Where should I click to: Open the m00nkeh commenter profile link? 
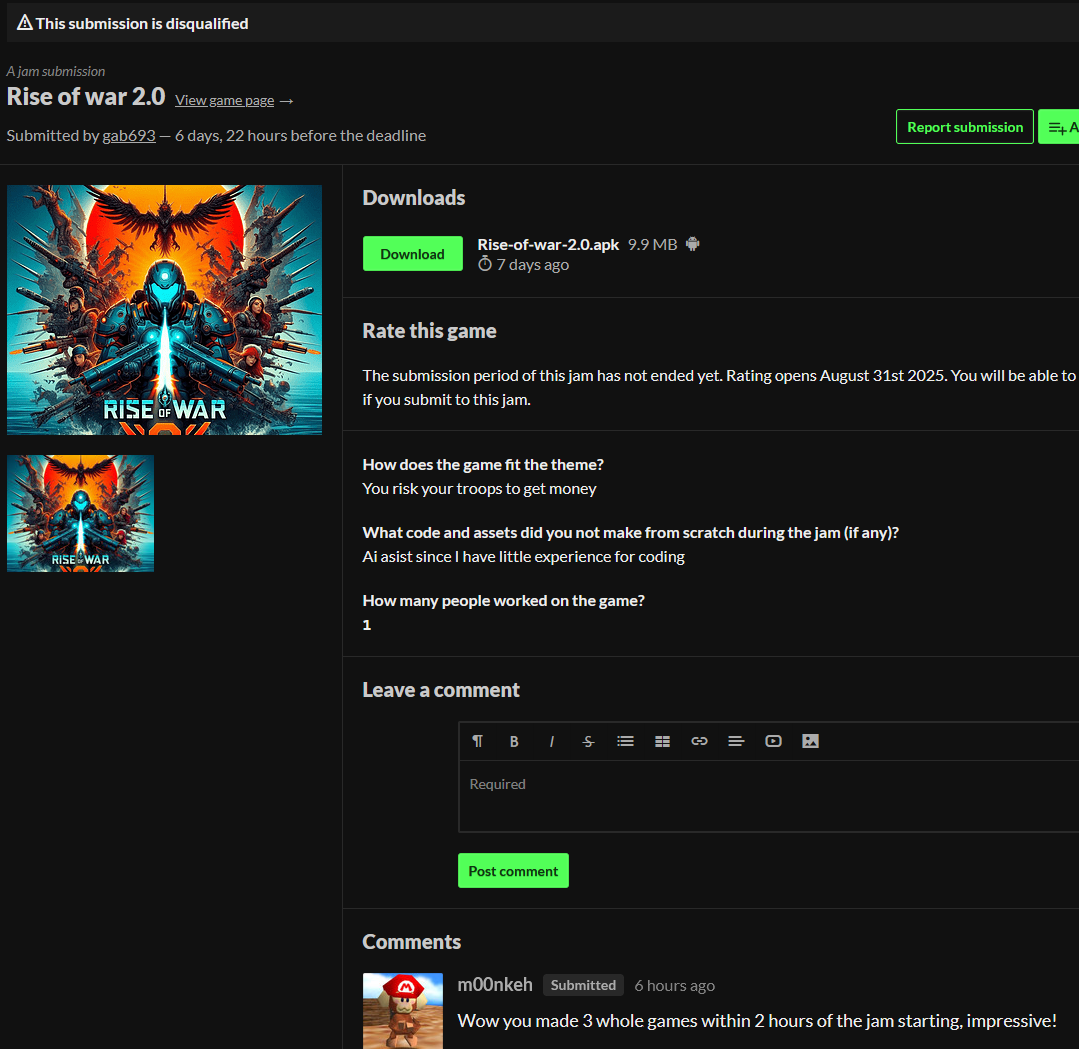(x=495, y=985)
